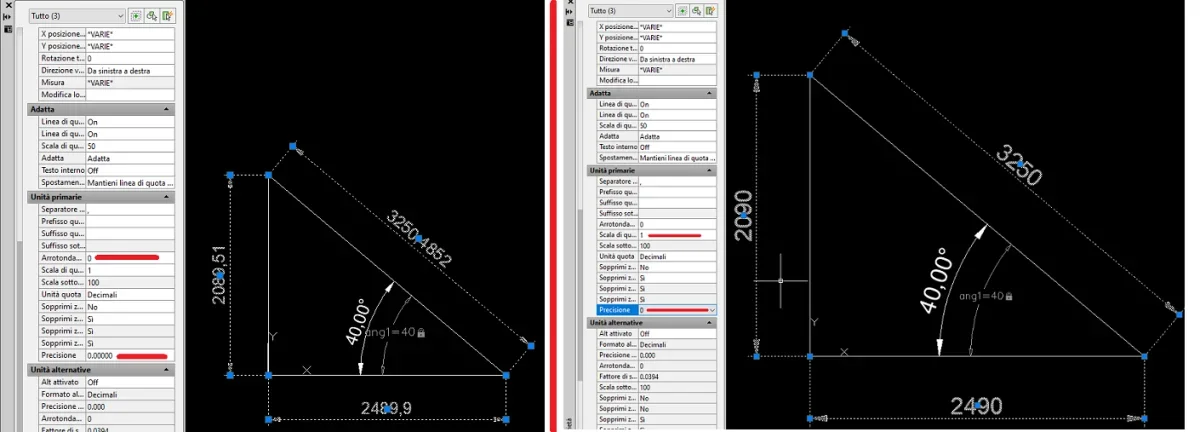Open the 'Tutto (3)' dropdown in left panel
This screenshot has height=432, width=1200.
(74, 16)
